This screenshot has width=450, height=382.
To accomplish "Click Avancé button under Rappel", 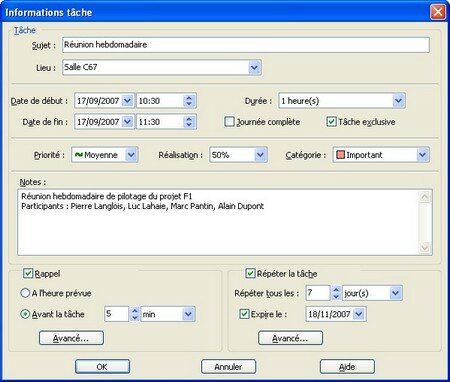I will click(x=71, y=338).
